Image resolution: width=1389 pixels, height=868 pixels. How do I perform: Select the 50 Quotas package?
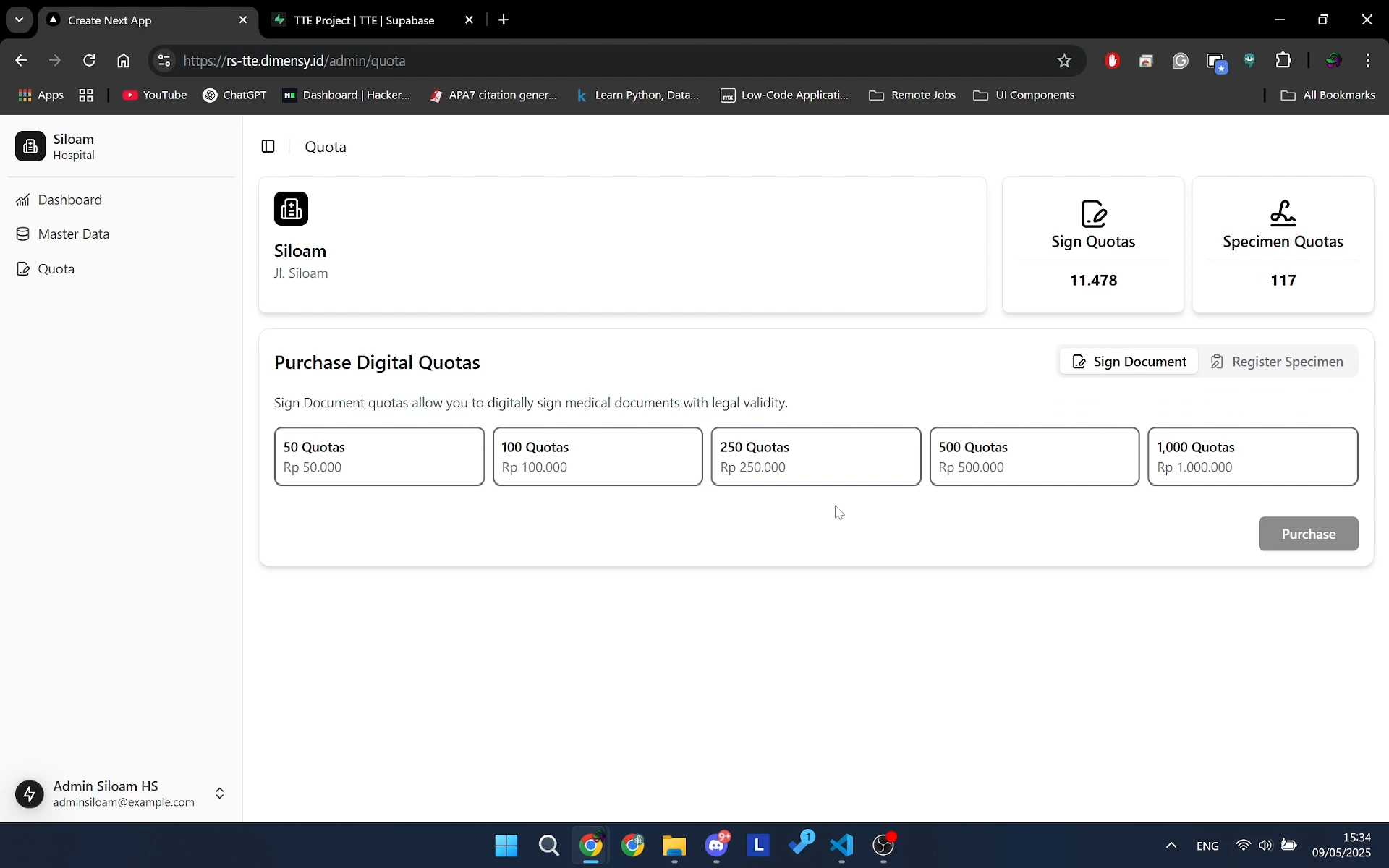[379, 456]
